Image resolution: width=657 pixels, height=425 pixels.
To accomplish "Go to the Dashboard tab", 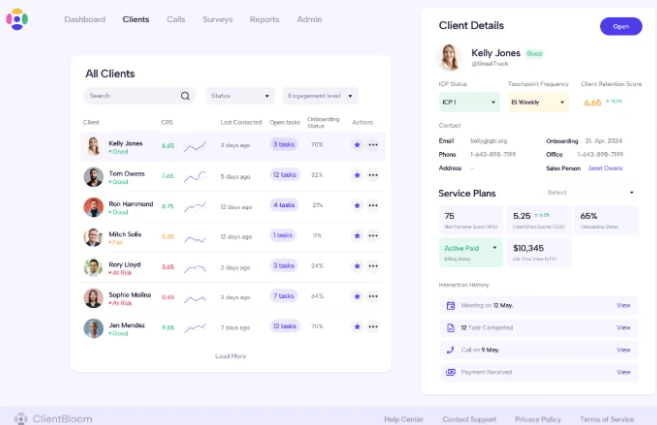I will pos(85,19).
